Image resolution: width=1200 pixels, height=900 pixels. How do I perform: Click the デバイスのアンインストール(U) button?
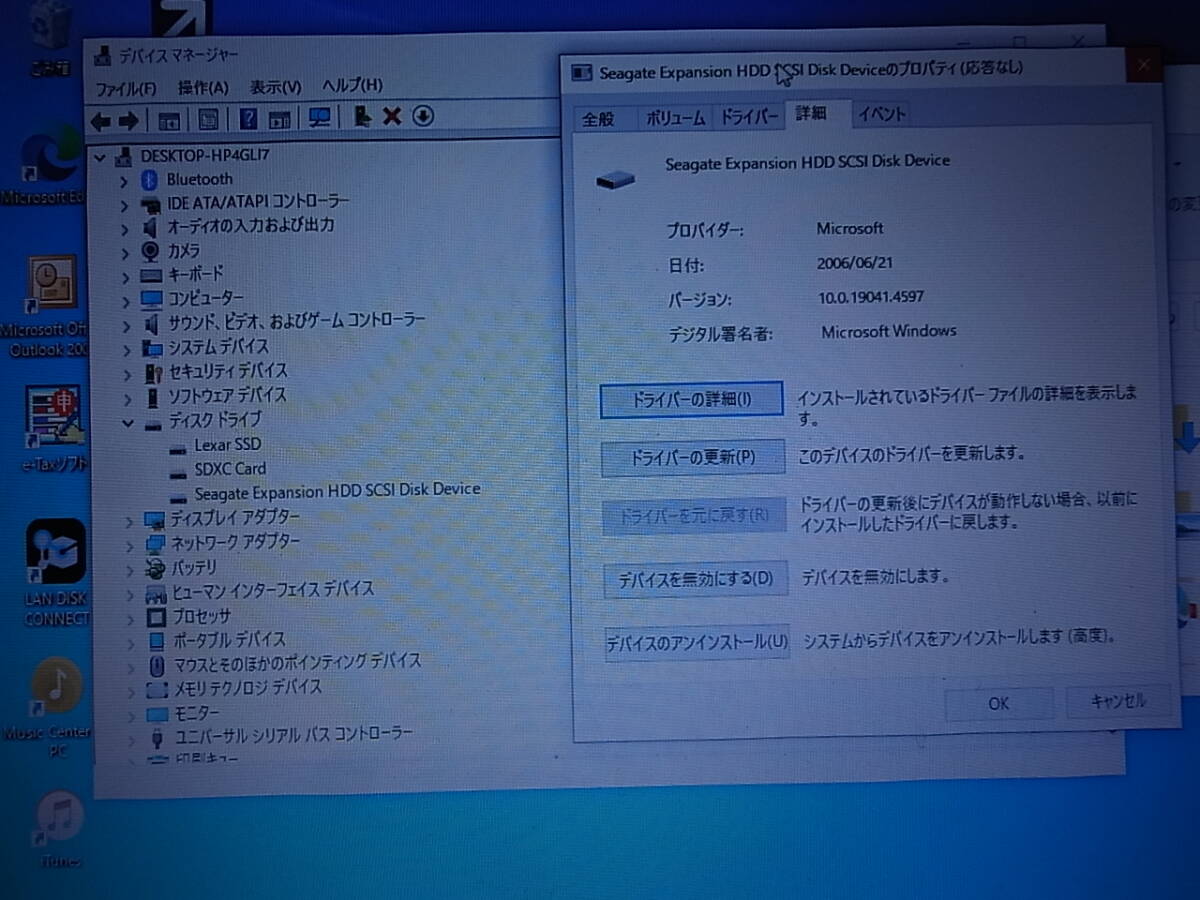pyautogui.click(x=697, y=642)
